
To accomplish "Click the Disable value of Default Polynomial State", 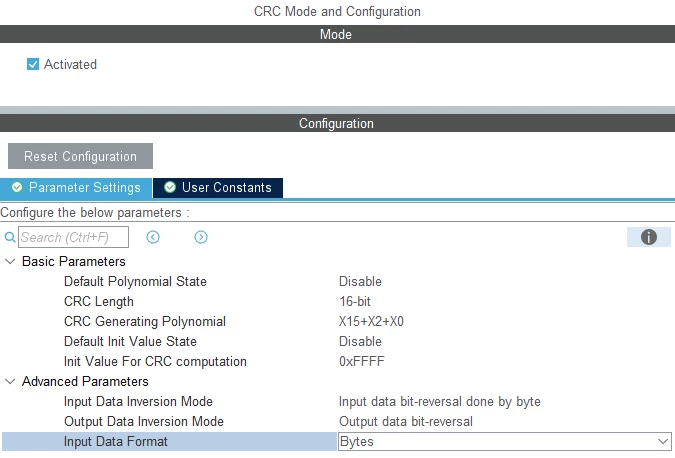I will (360, 282).
